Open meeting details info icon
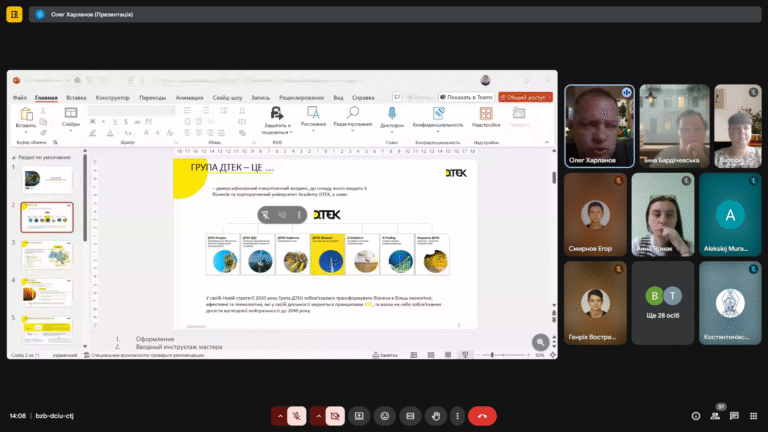The height and width of the screenshot is (432, 768). [696, 416]
